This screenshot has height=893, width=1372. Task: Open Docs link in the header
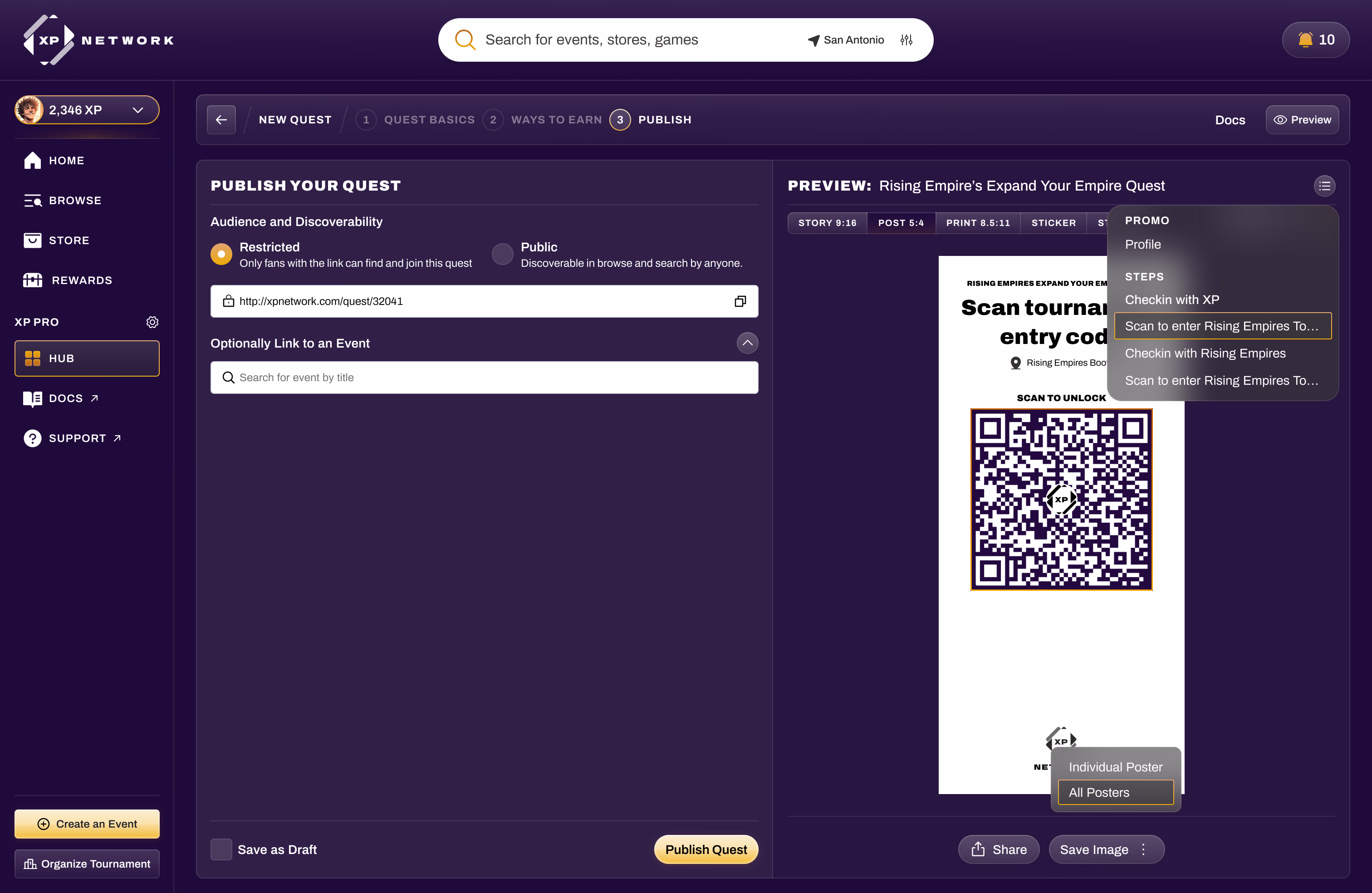(x=1230, y=120)
